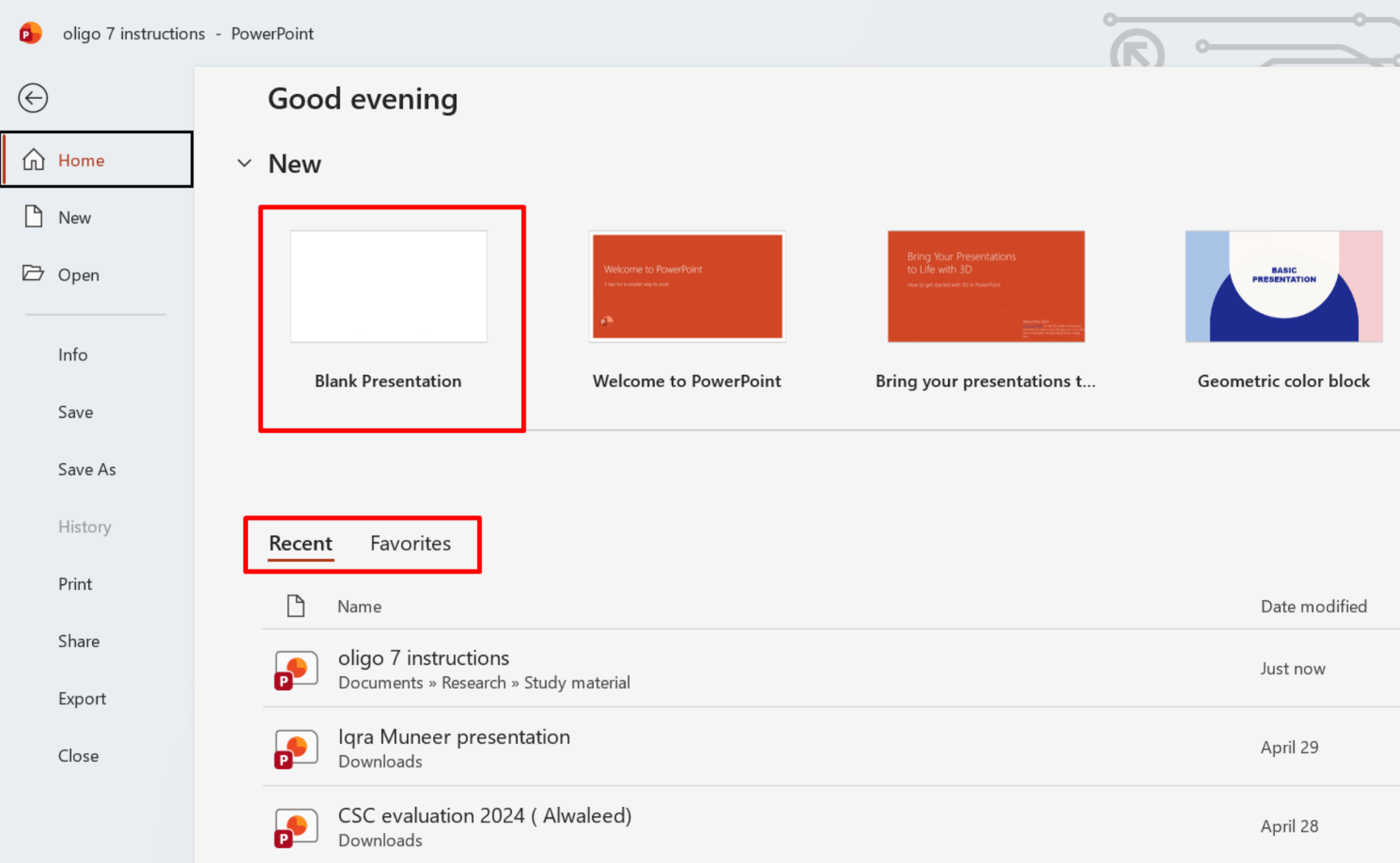1400x863 pixels.
Task: Click the Just now date entry
Action: point(1293,668)
